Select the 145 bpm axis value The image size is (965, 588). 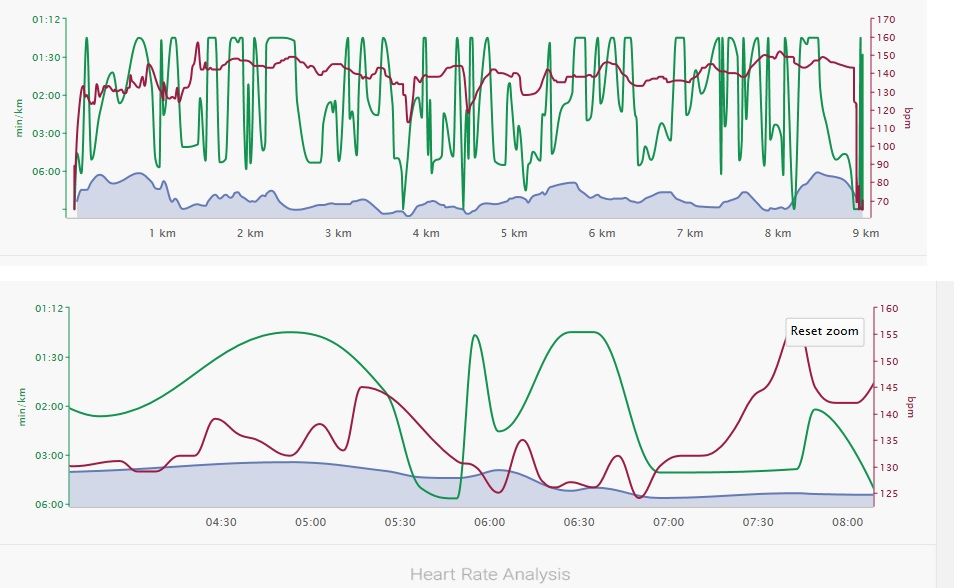click(x=889, y=388)
